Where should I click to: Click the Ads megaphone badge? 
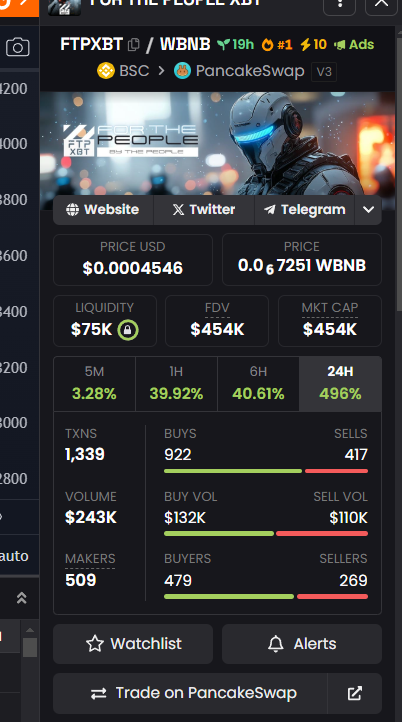click(x=354, y=45)
